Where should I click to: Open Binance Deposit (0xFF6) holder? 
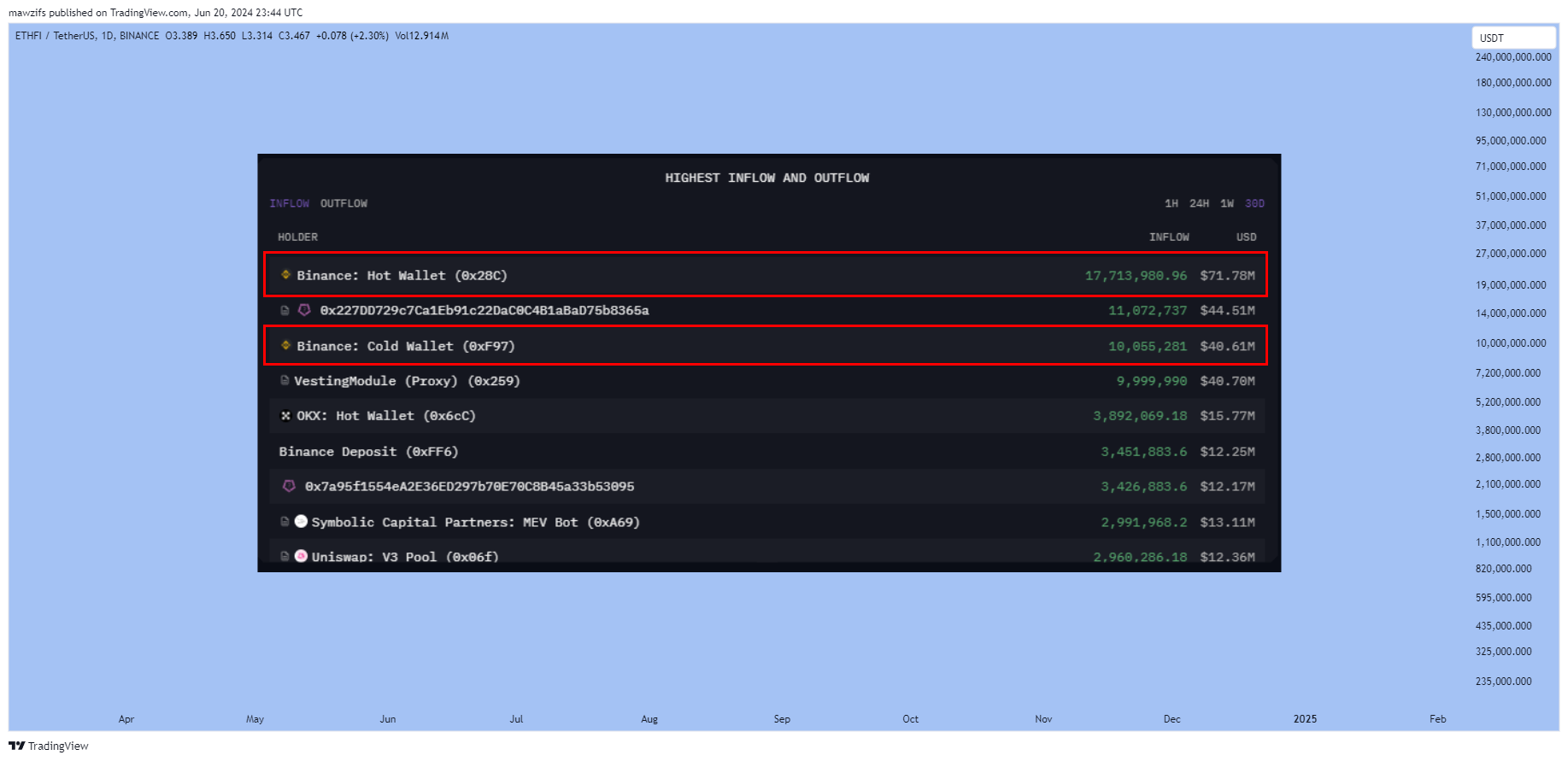click(368, 451)
